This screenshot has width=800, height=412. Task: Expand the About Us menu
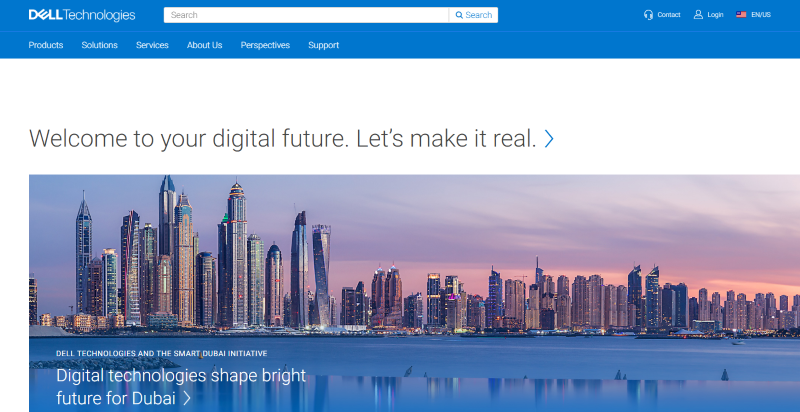click(205, 45)
